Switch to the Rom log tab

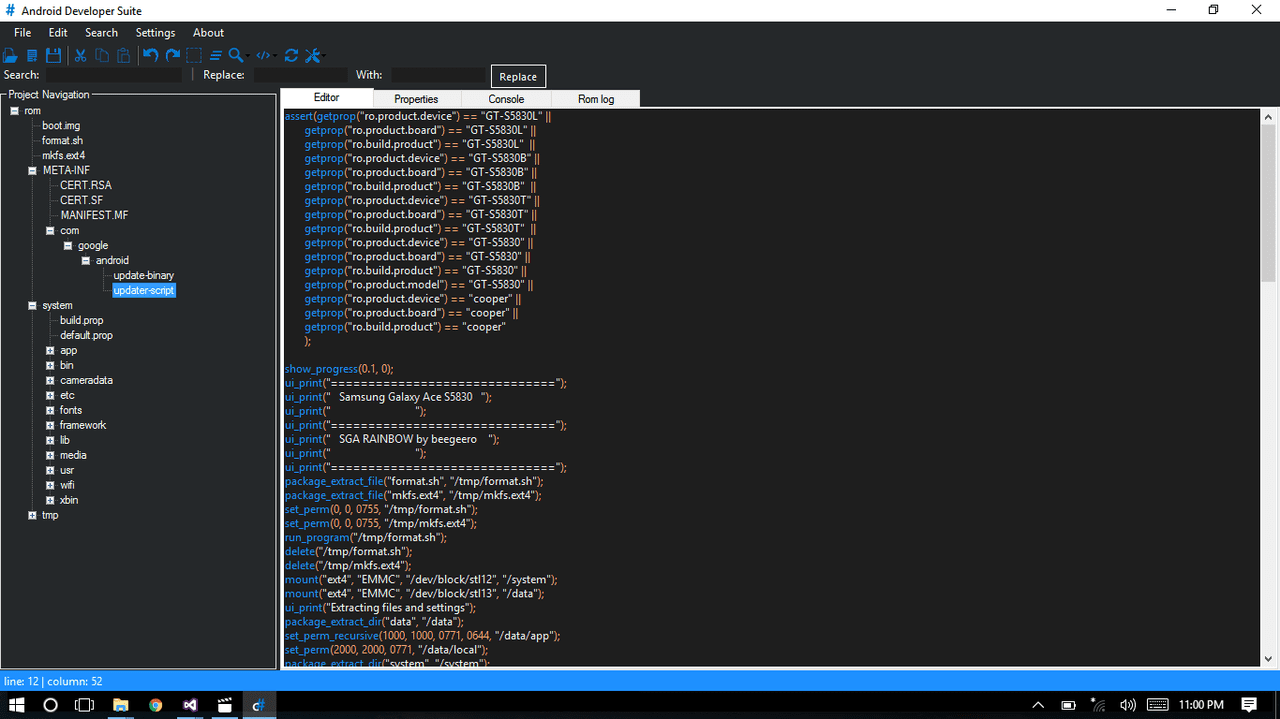click(596, 98)
